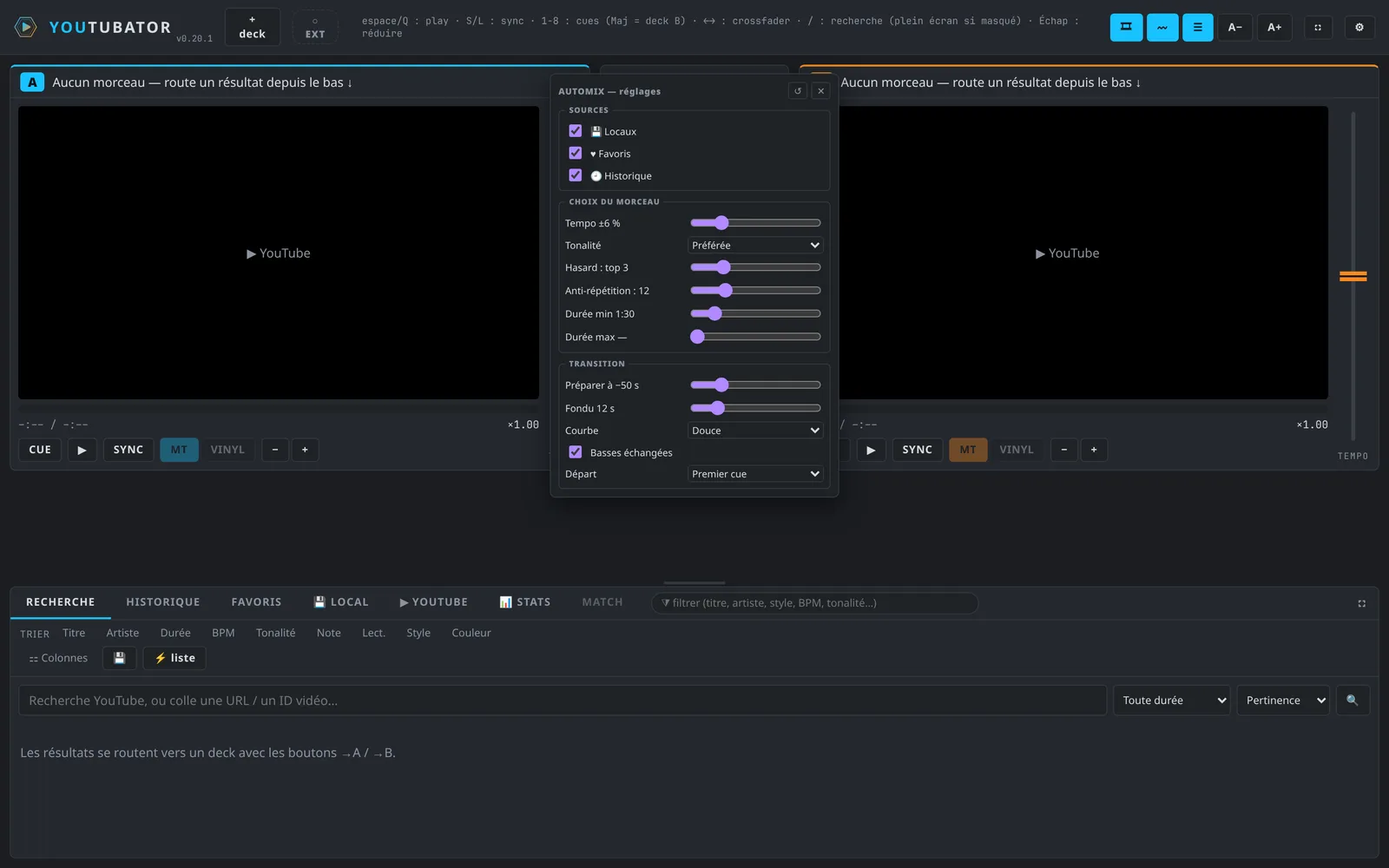Play deck B with its play button

pos(871,450)
